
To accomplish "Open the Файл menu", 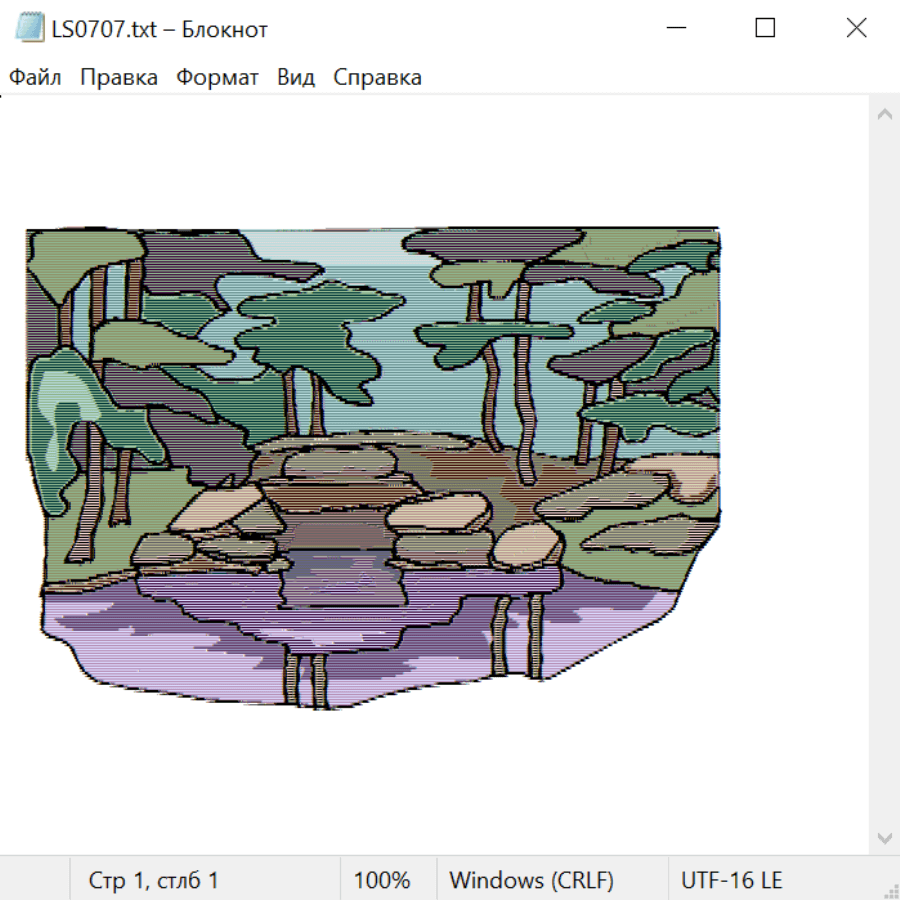I will 35,78.
